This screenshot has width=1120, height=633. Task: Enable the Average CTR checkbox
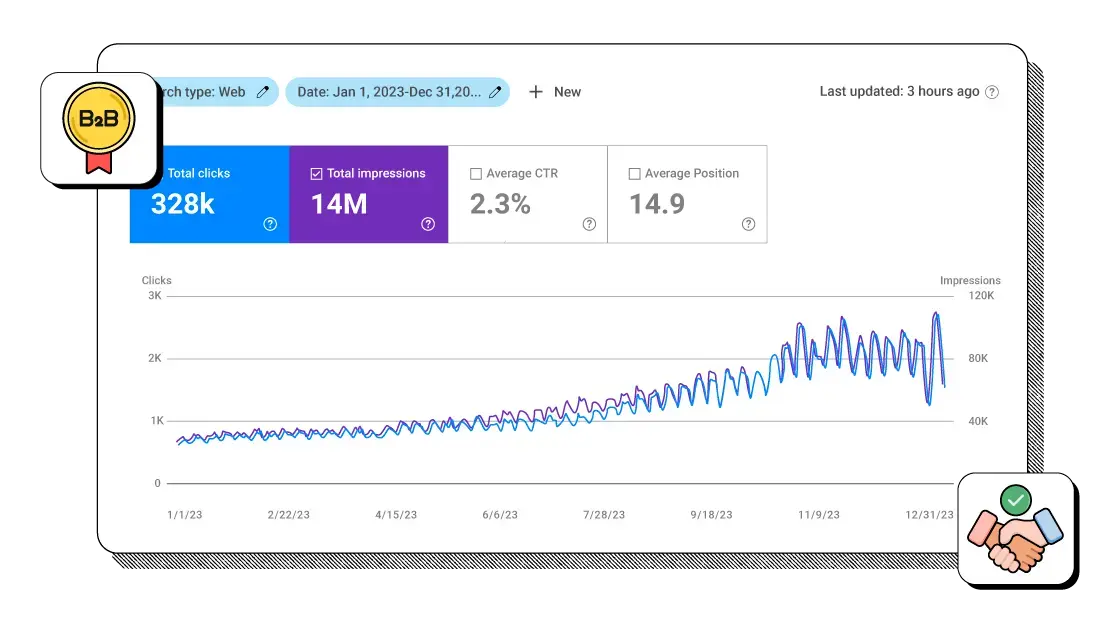click(476, 174)
